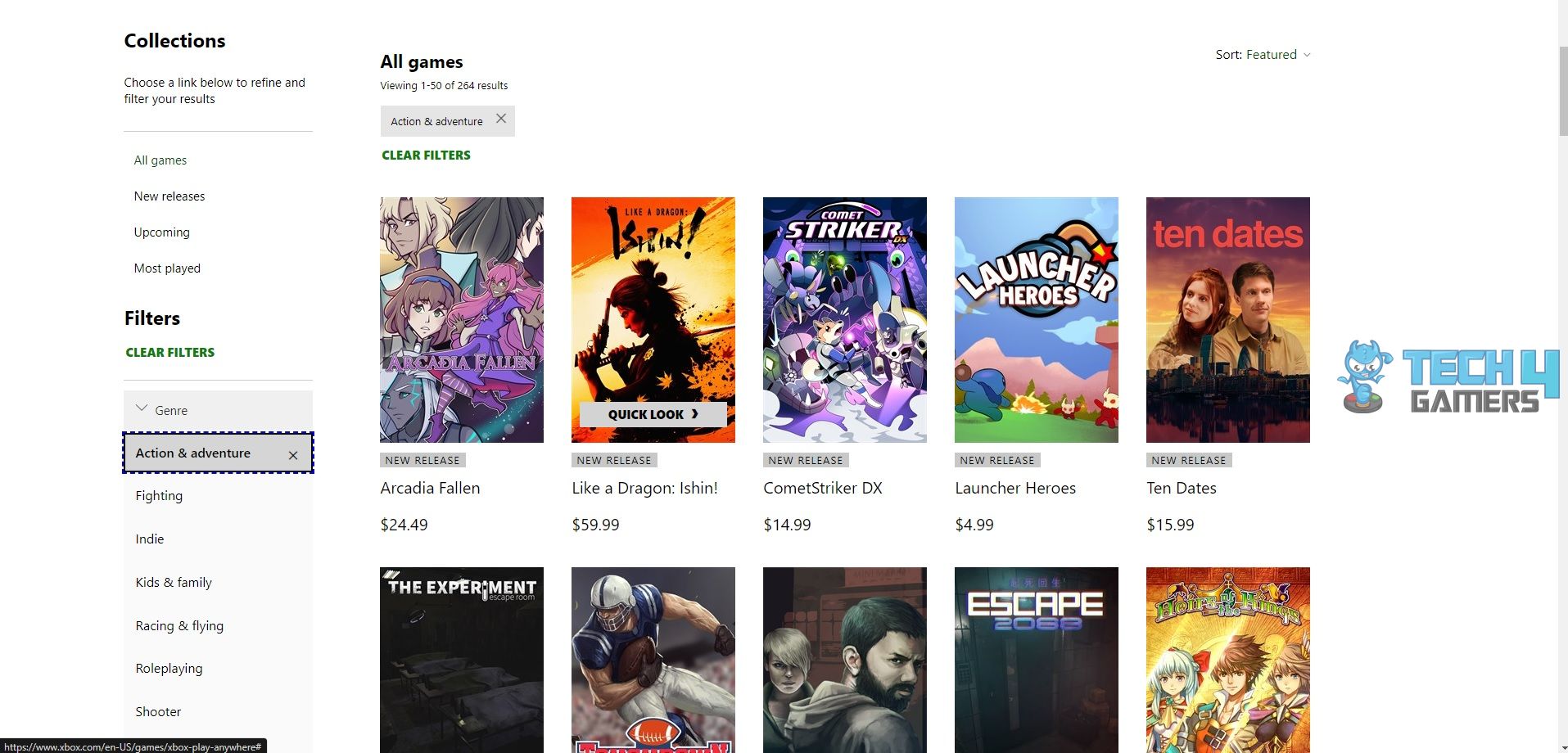The image size is (1568, 753).
Task: Select the All games collection link
Action: click(160, 160)
